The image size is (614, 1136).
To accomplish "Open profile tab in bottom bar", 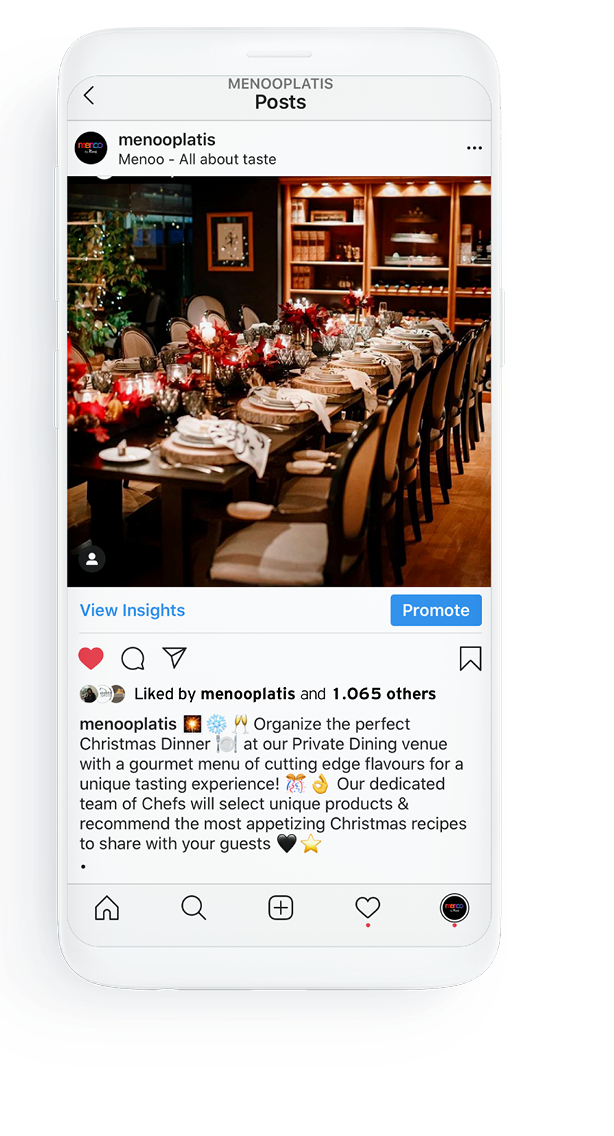I will click(455, 908).
